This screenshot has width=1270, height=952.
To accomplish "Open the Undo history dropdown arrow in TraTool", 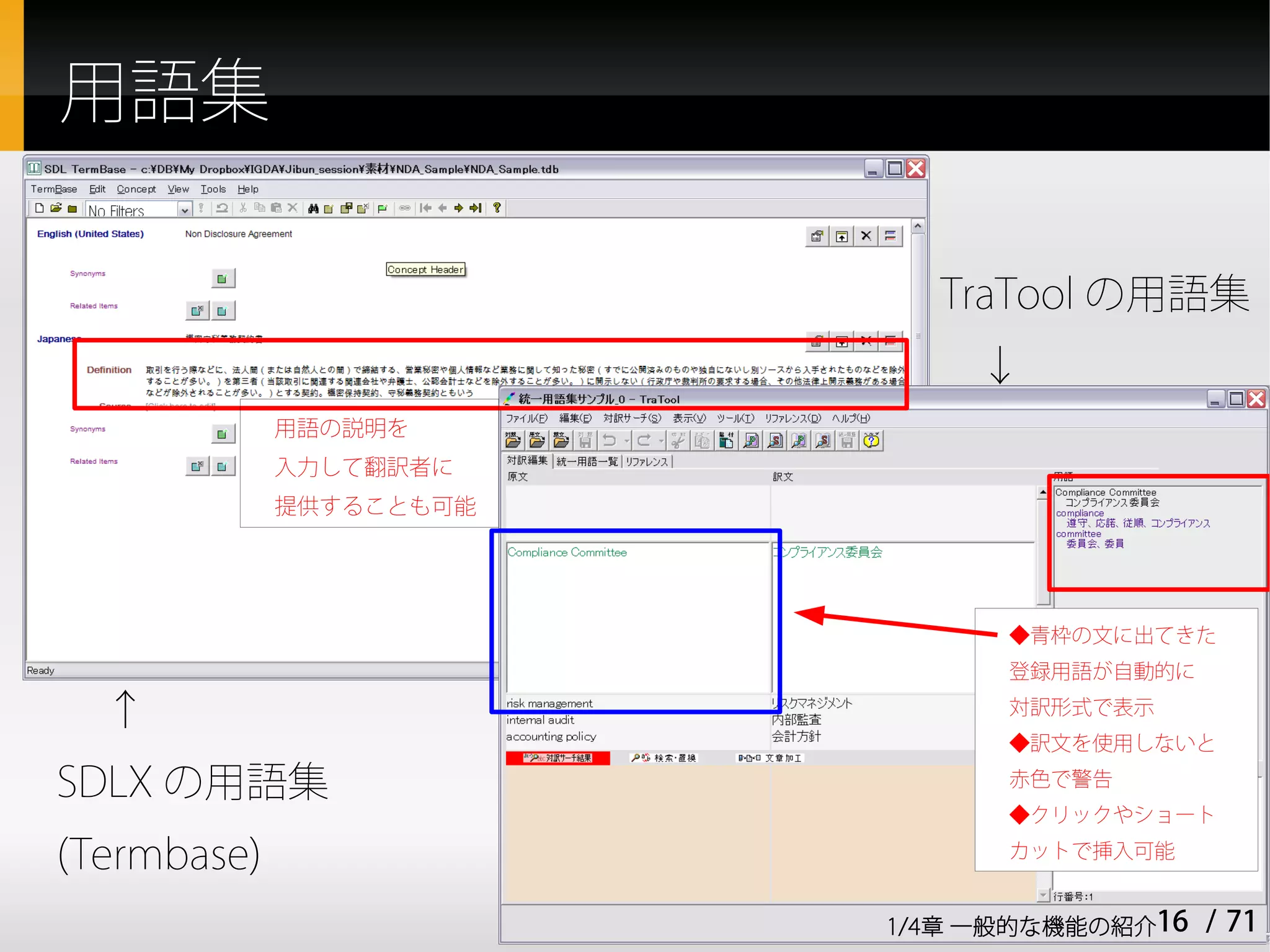I will point(627,441).
